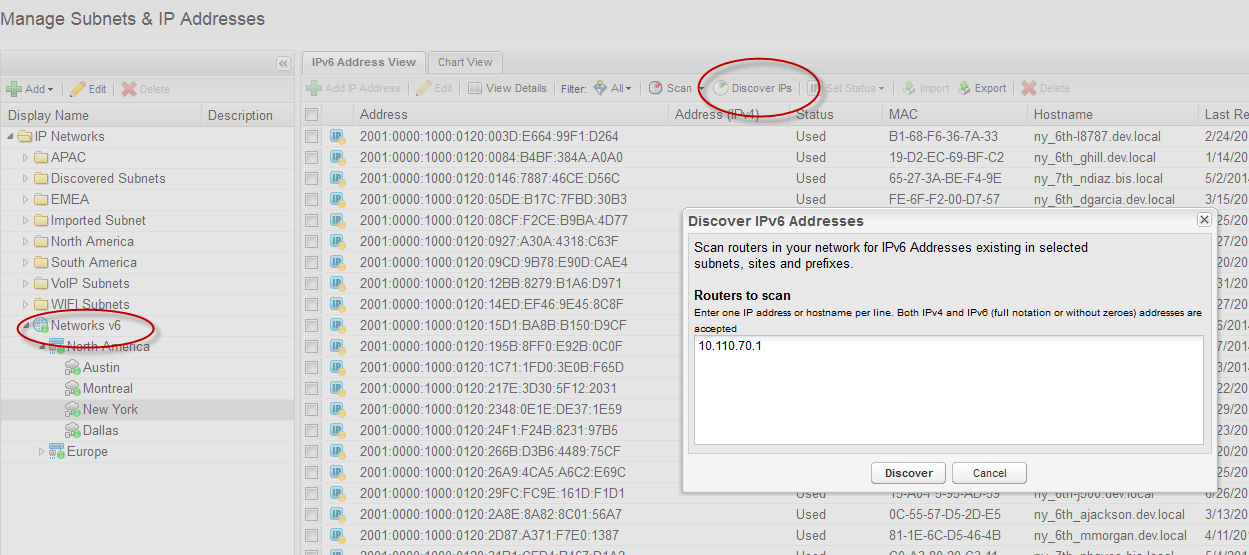The height and width of the screenshot is (555, 1249).
Task: Close the Discover IPv6 Addresses dialog
Action: [1204, 220]
